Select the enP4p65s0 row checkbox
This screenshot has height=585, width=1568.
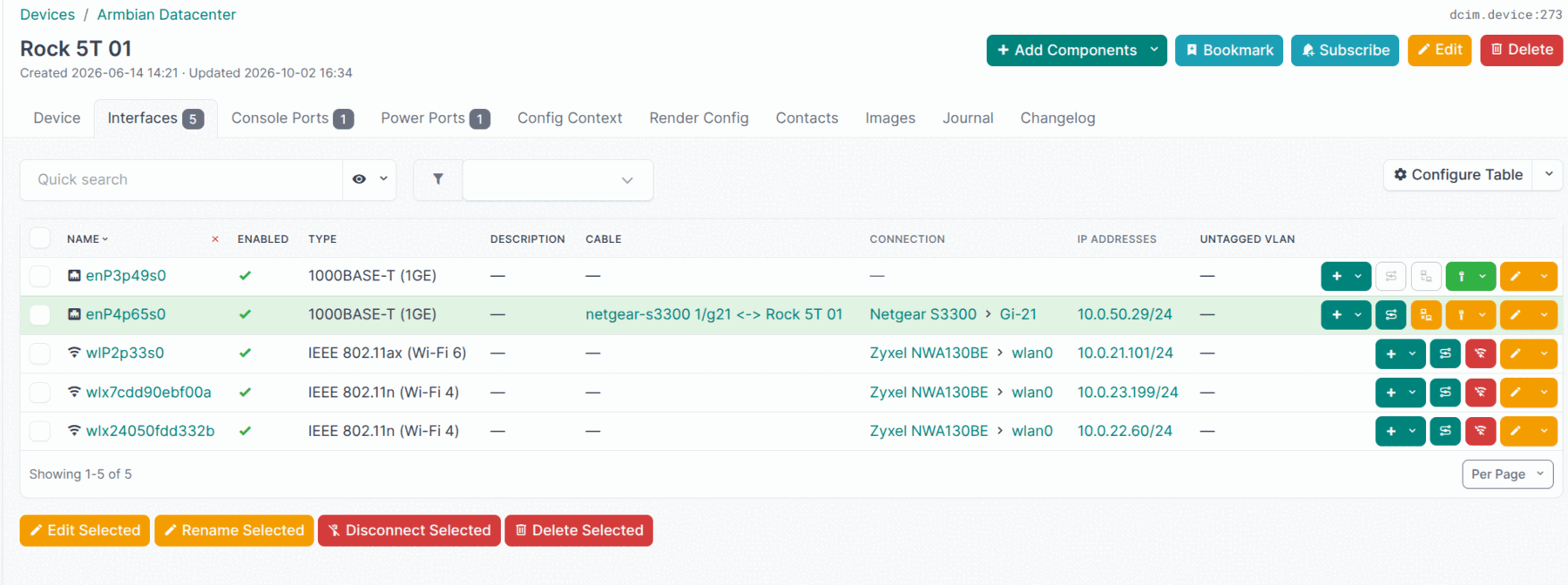pyautogui.click(x=40, y=314)
